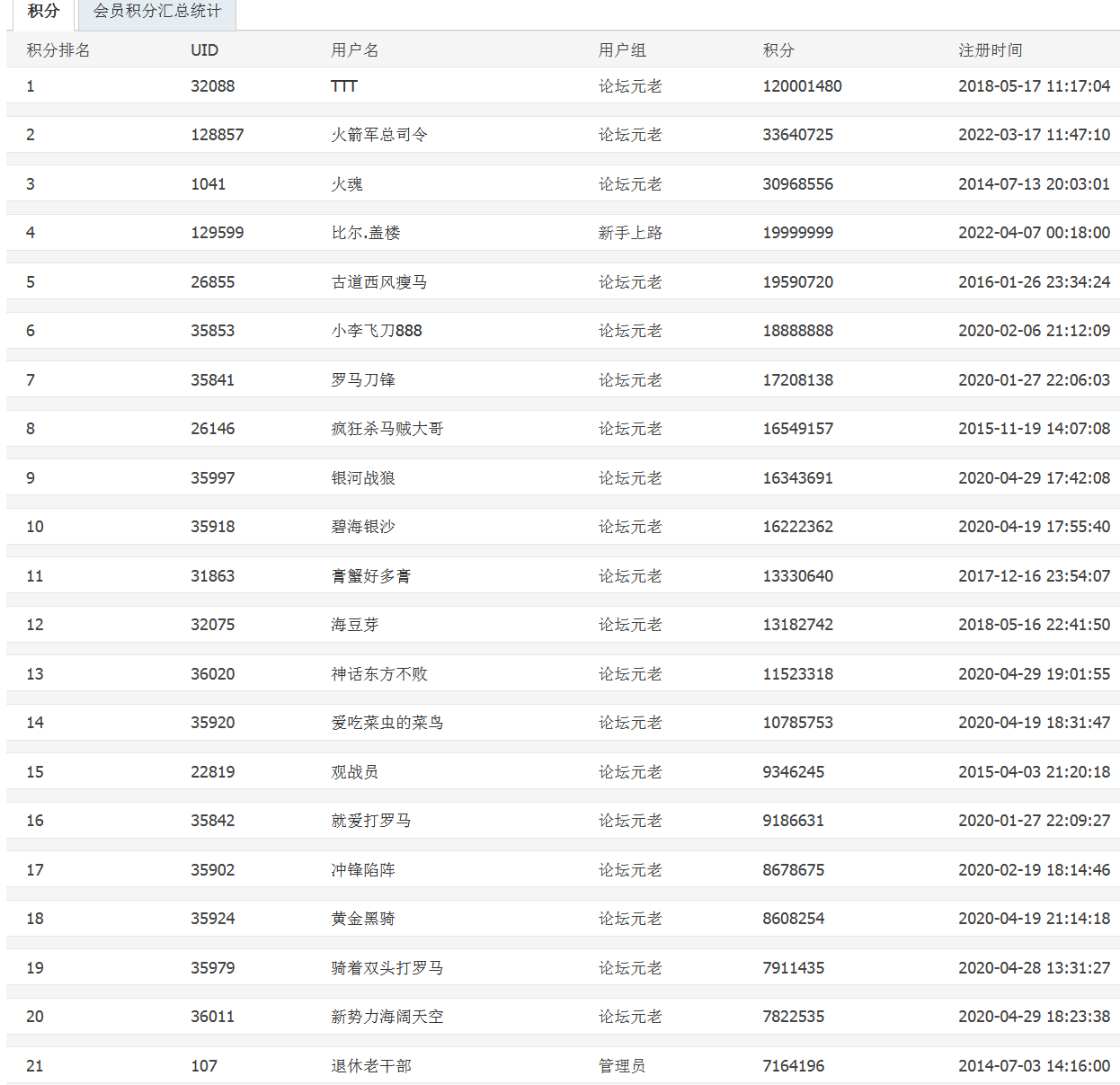Click on user 比尔.盖楼
This screenshot has width=1120, height=1085.
pyautogui.click(x=365, y=233)
